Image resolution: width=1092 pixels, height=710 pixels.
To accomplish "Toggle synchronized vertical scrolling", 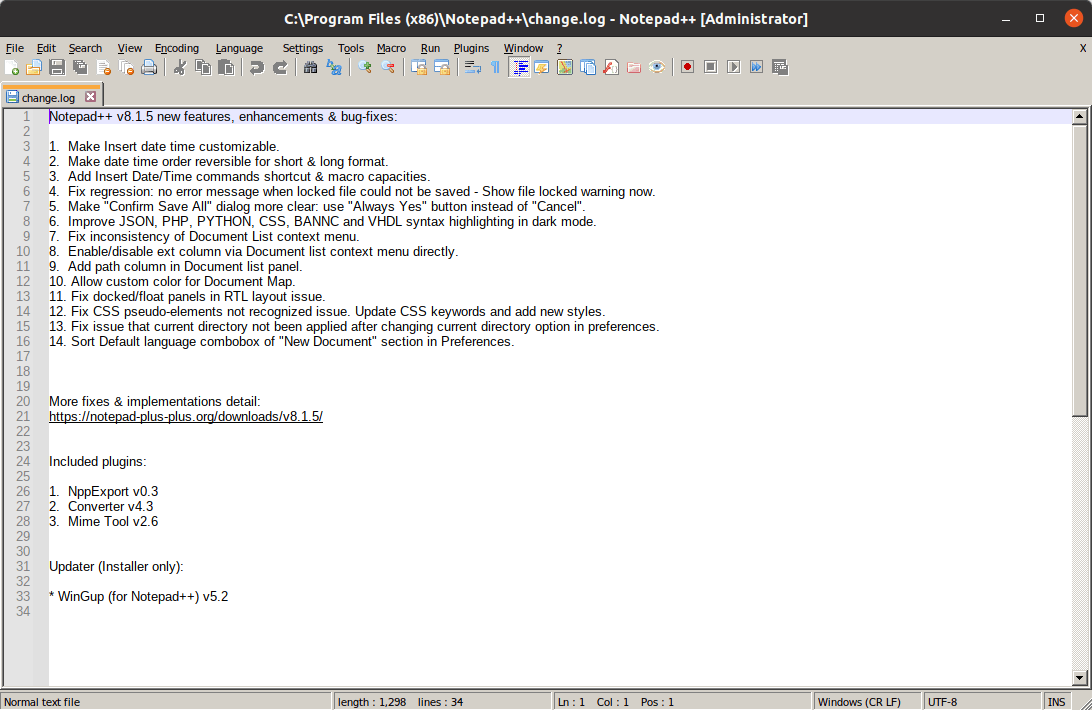I will pyautogui.click(x=419, y=68).
